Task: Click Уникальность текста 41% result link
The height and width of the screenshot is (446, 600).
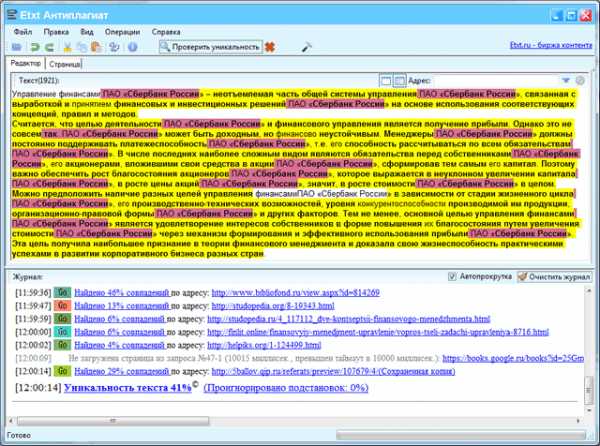Action: point(127,387)
